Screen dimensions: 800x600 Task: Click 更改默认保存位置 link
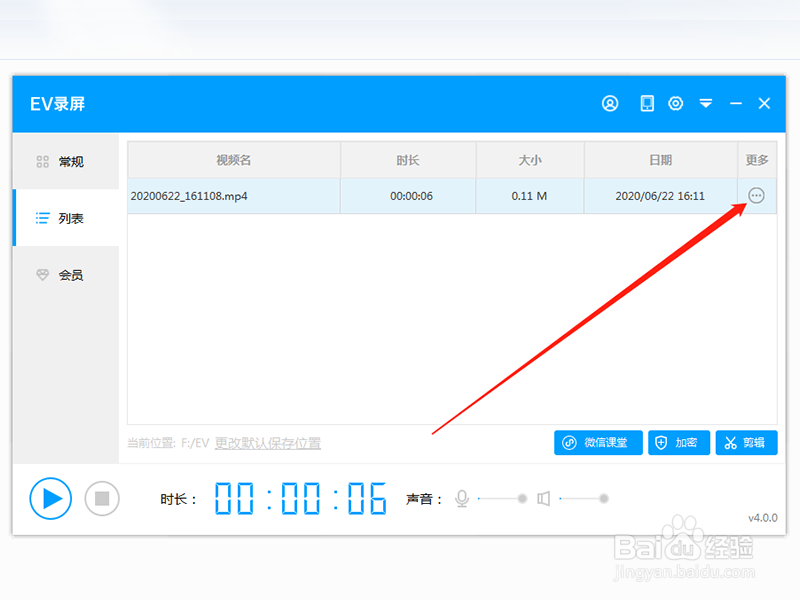click(x=268, y=443)
